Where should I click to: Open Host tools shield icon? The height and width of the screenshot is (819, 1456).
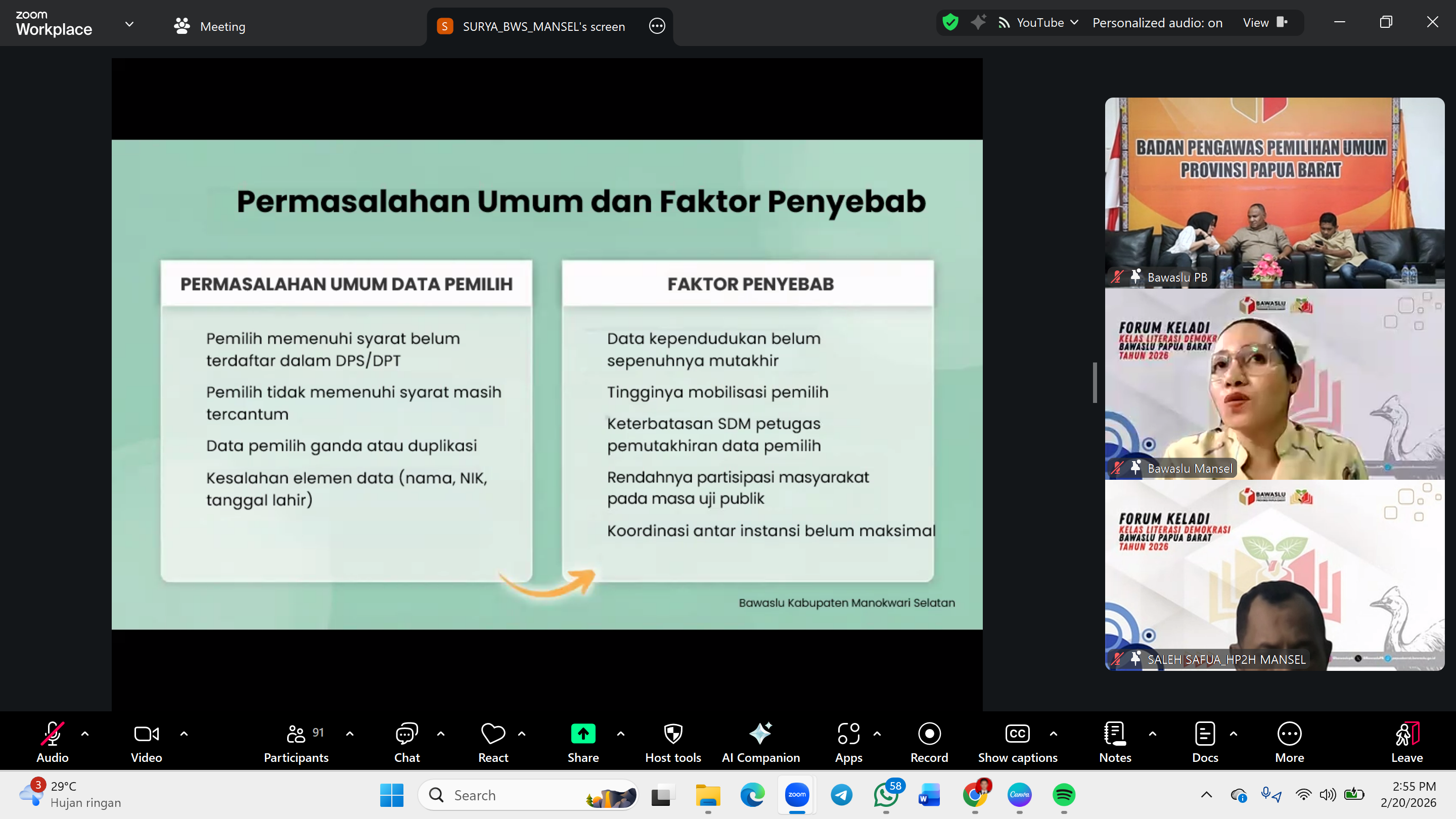[672, 734]
